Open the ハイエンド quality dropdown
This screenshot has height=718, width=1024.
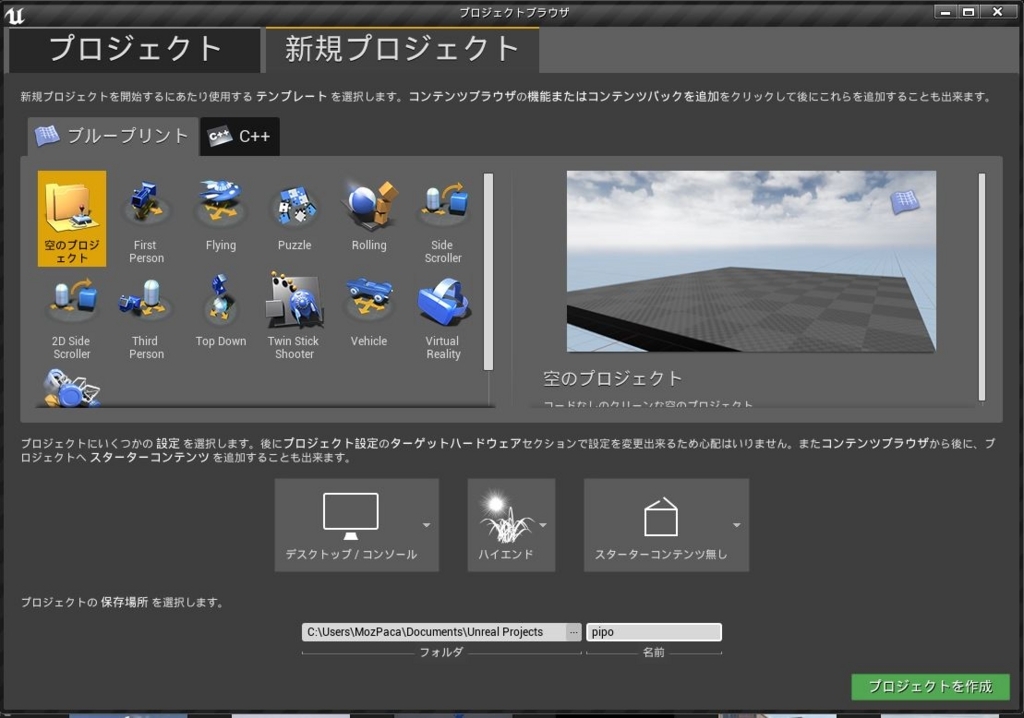tap(511, 525)
